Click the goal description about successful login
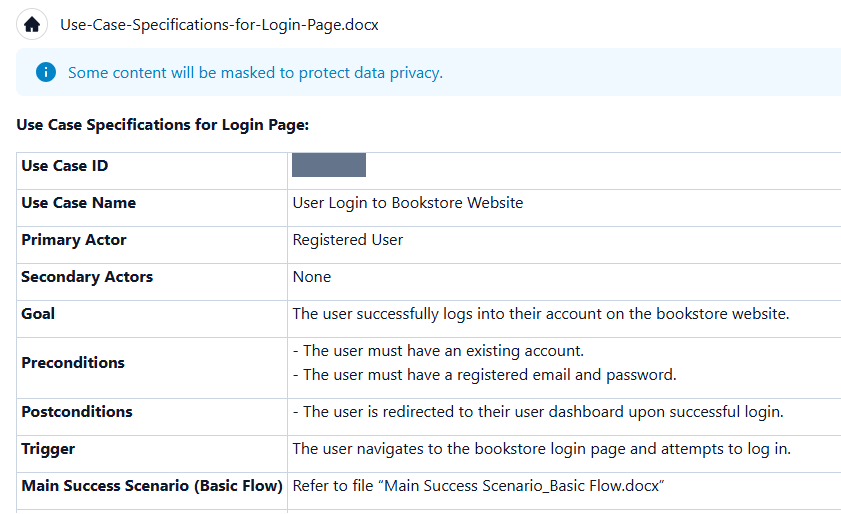This screenshot has height=514, width=841. click(x=541, y=314)
